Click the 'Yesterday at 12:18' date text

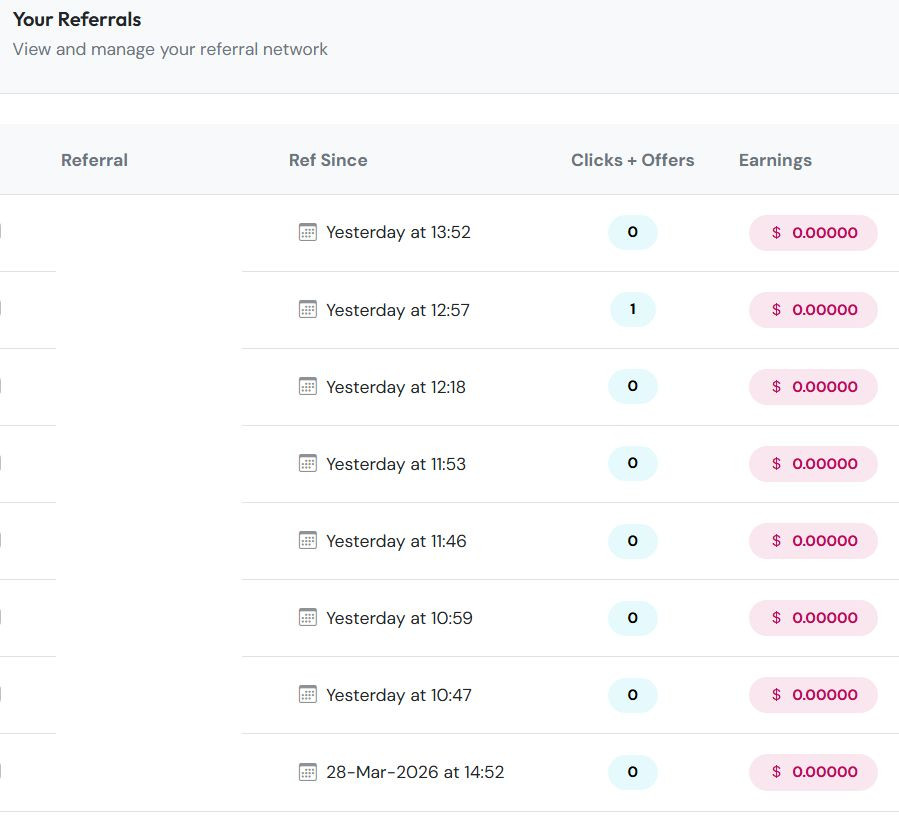396,387
